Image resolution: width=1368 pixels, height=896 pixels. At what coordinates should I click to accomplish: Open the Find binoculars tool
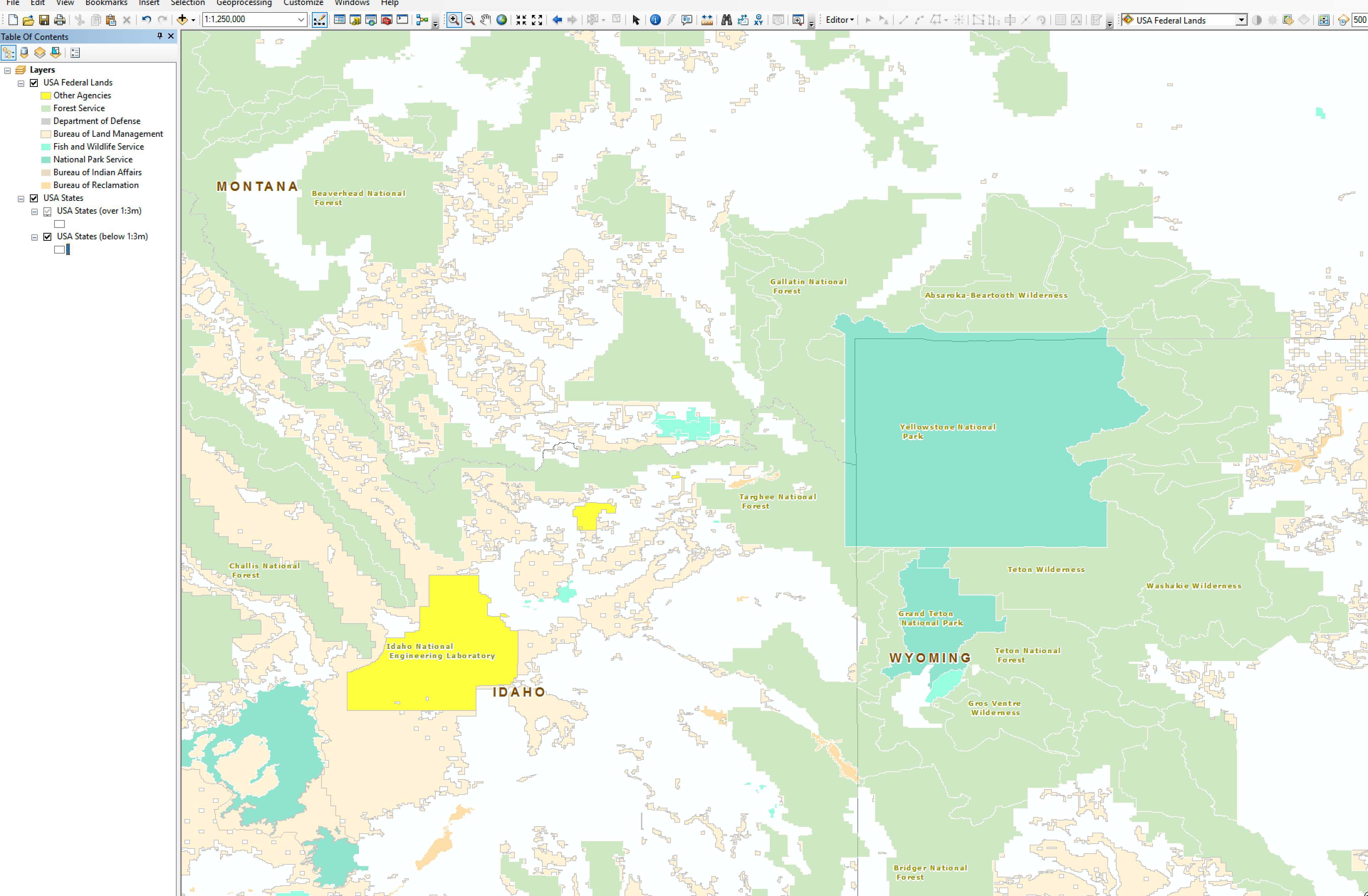(726, 20)
